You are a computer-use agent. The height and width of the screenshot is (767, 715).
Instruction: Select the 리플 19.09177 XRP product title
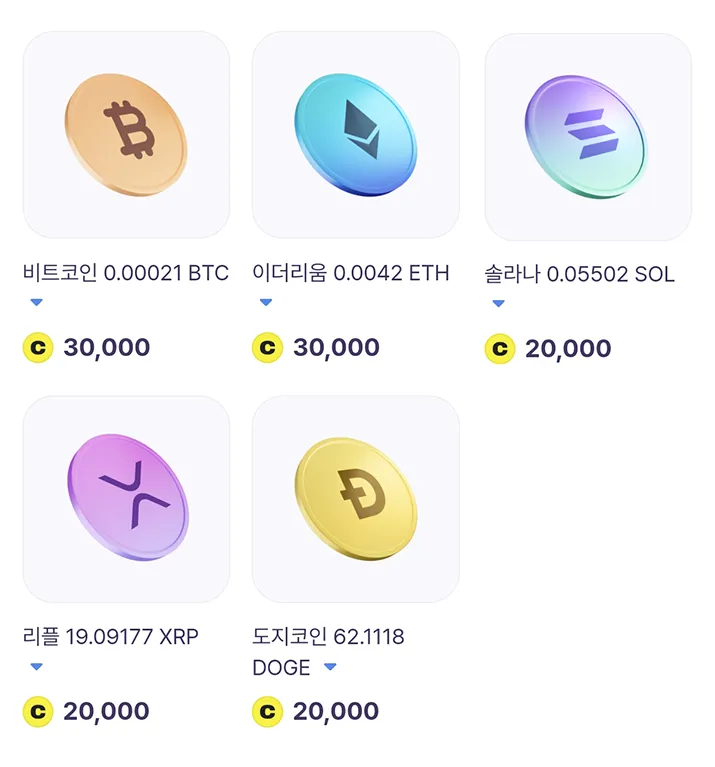110,637
